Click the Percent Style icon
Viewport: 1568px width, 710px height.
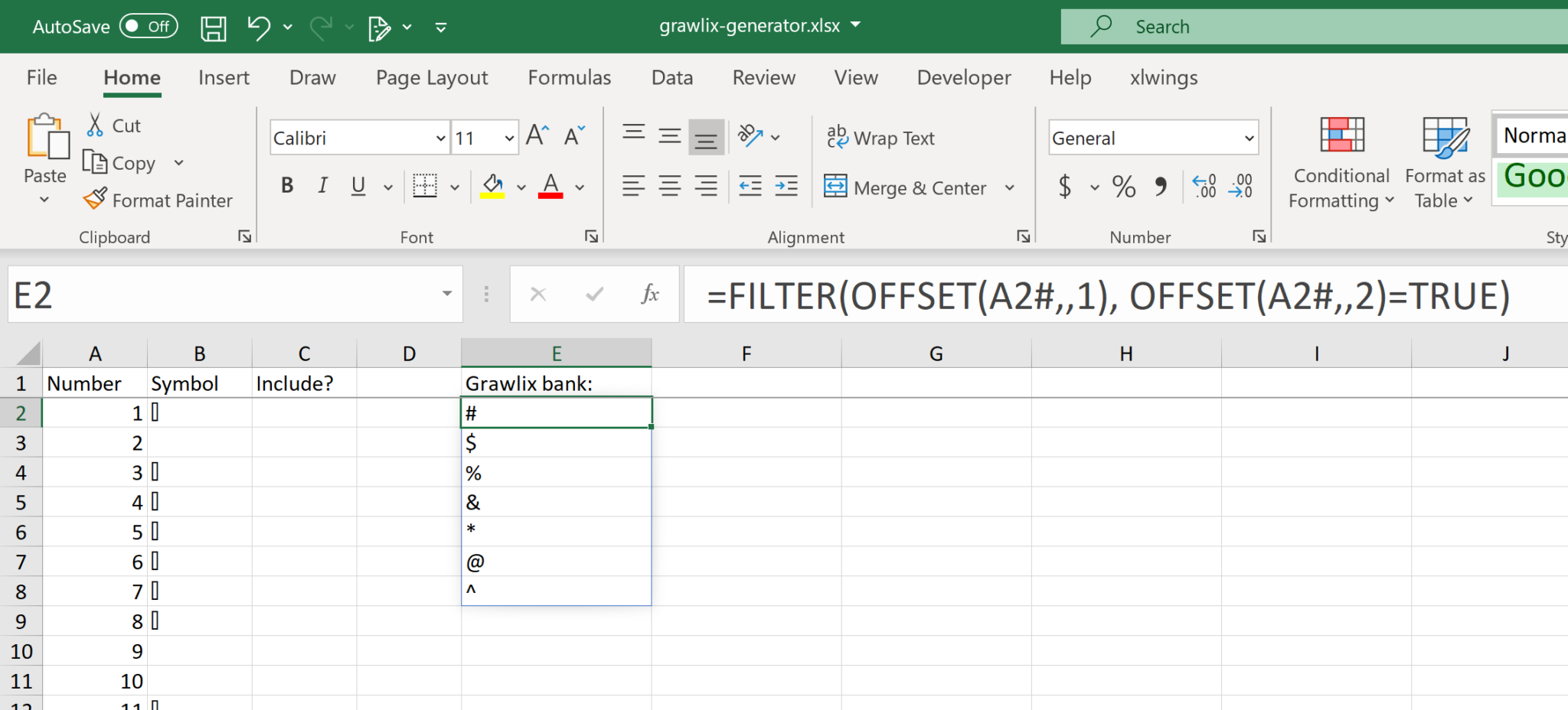[x=1124, y=187]
